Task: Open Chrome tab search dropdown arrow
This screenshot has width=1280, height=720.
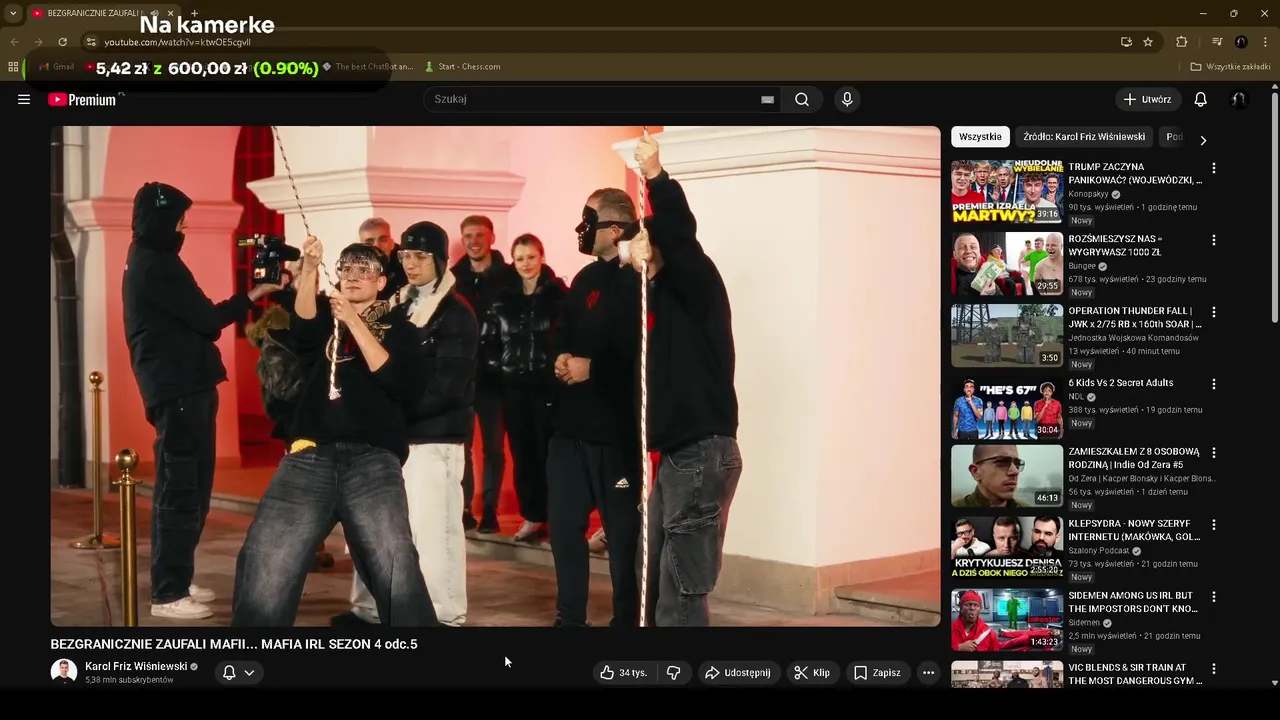Action: pos(13,13)
